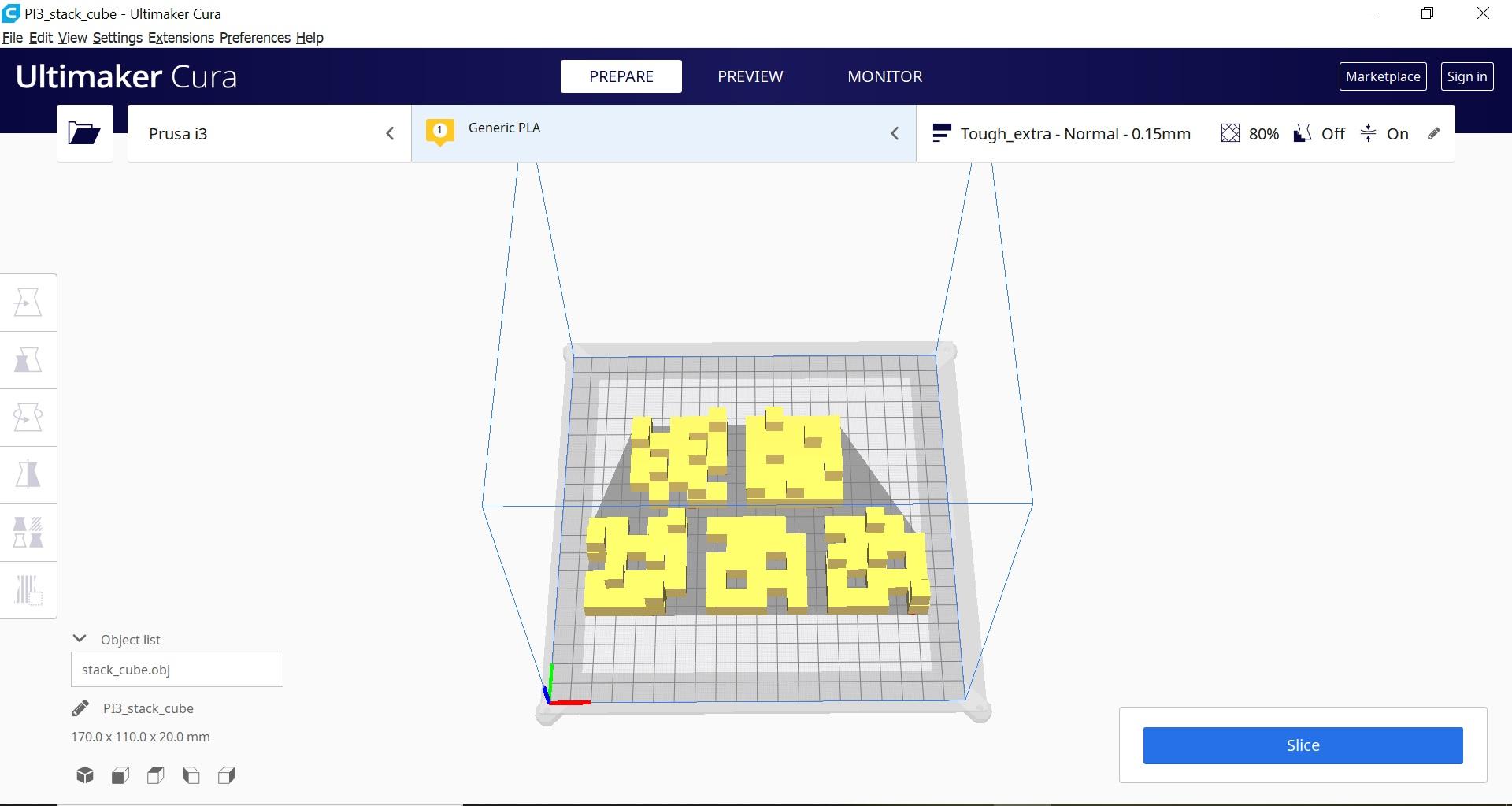Screen dimensions: 1512x806
Task: Switch to the MONITOR stage tab
Action: coord(885,76)
